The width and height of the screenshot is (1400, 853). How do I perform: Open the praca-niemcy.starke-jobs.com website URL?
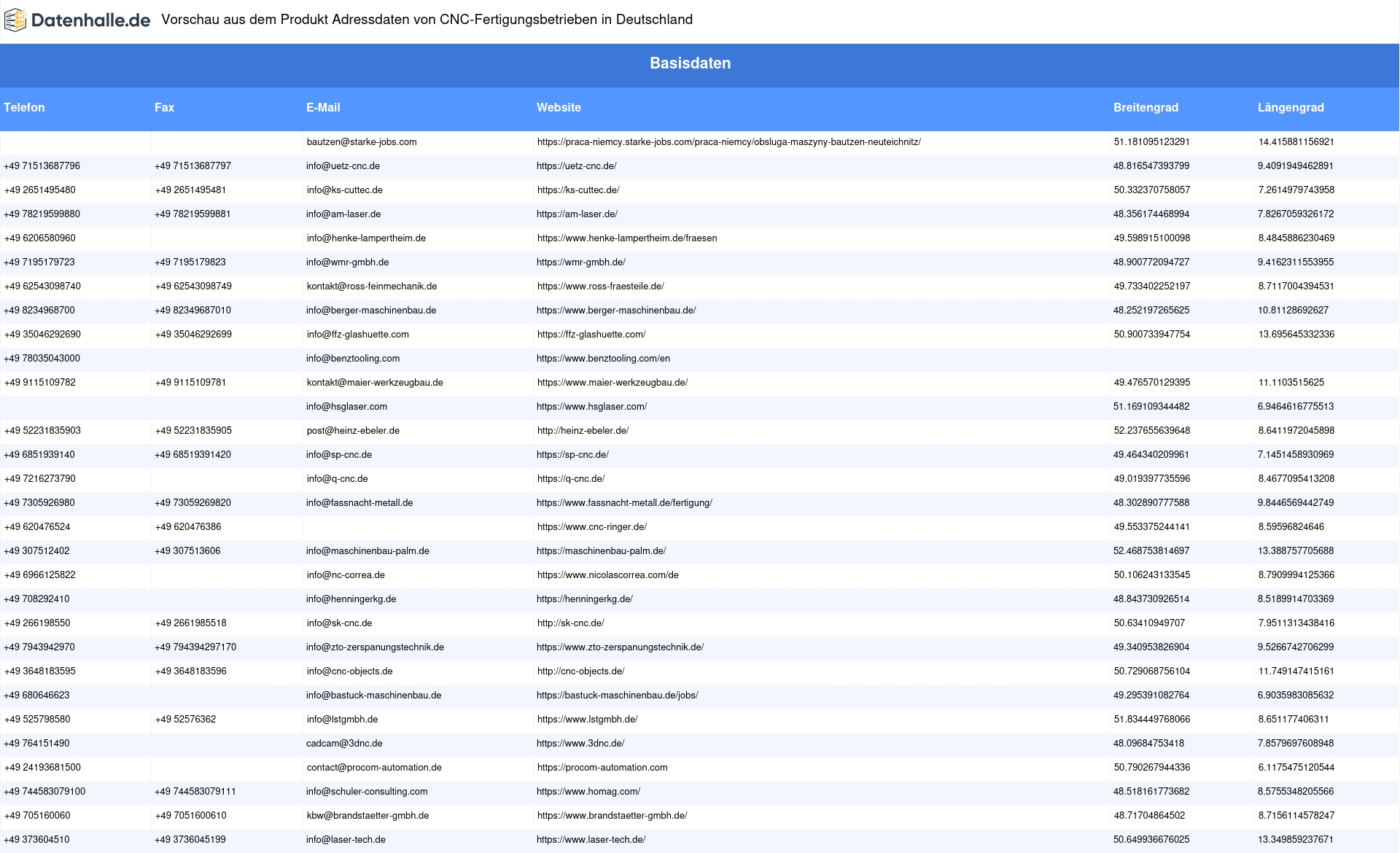(x=728, y=142)
